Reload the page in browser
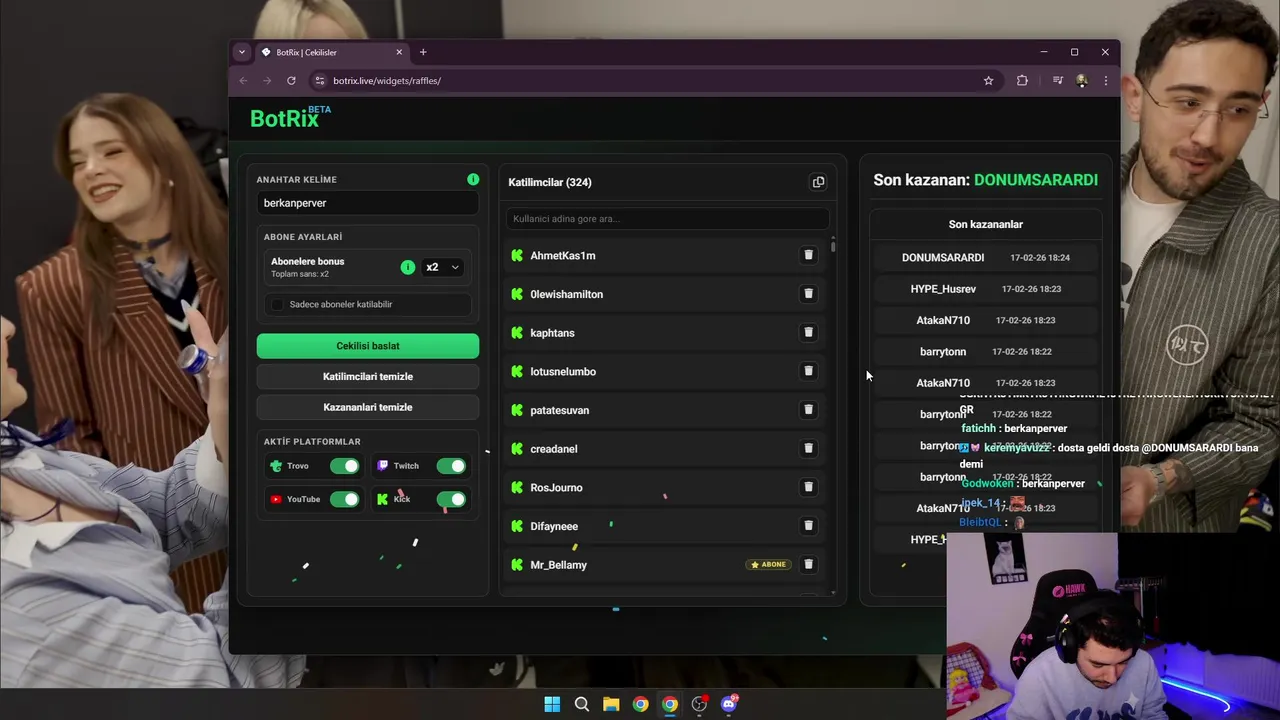Viewport: 1280px width, 720px height. [291, 81]
